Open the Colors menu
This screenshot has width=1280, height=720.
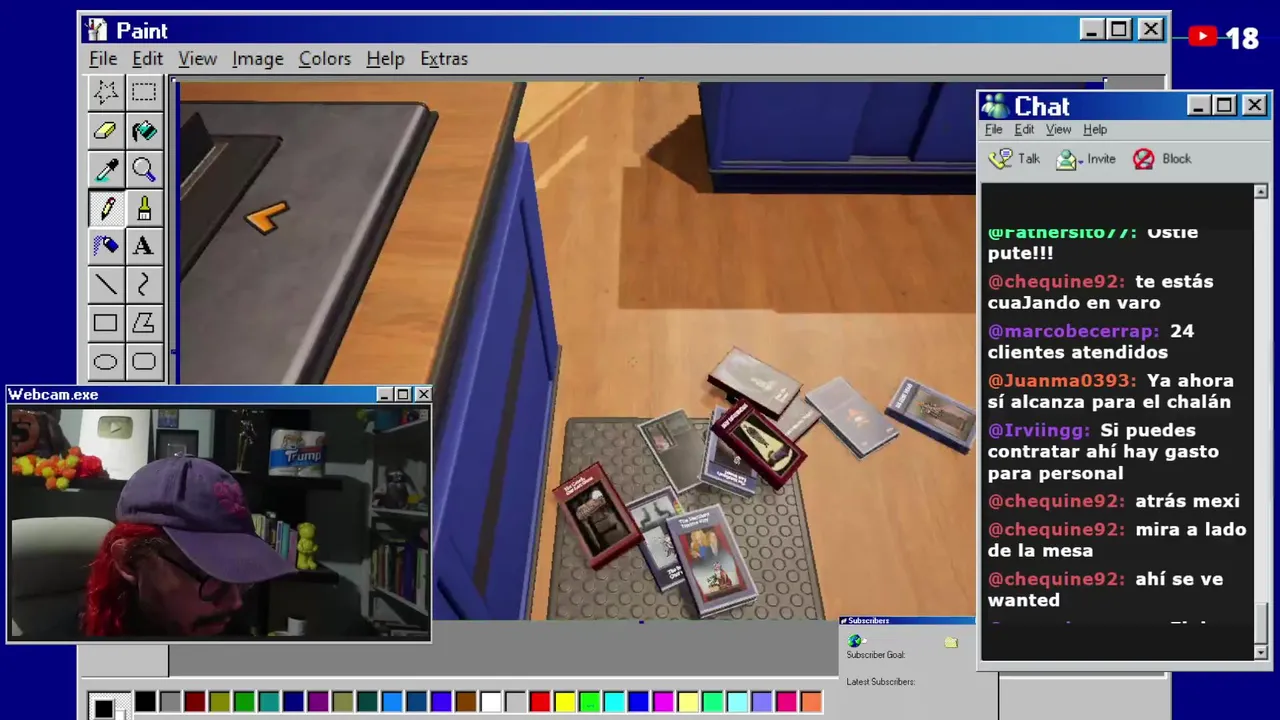coord(325,59)
